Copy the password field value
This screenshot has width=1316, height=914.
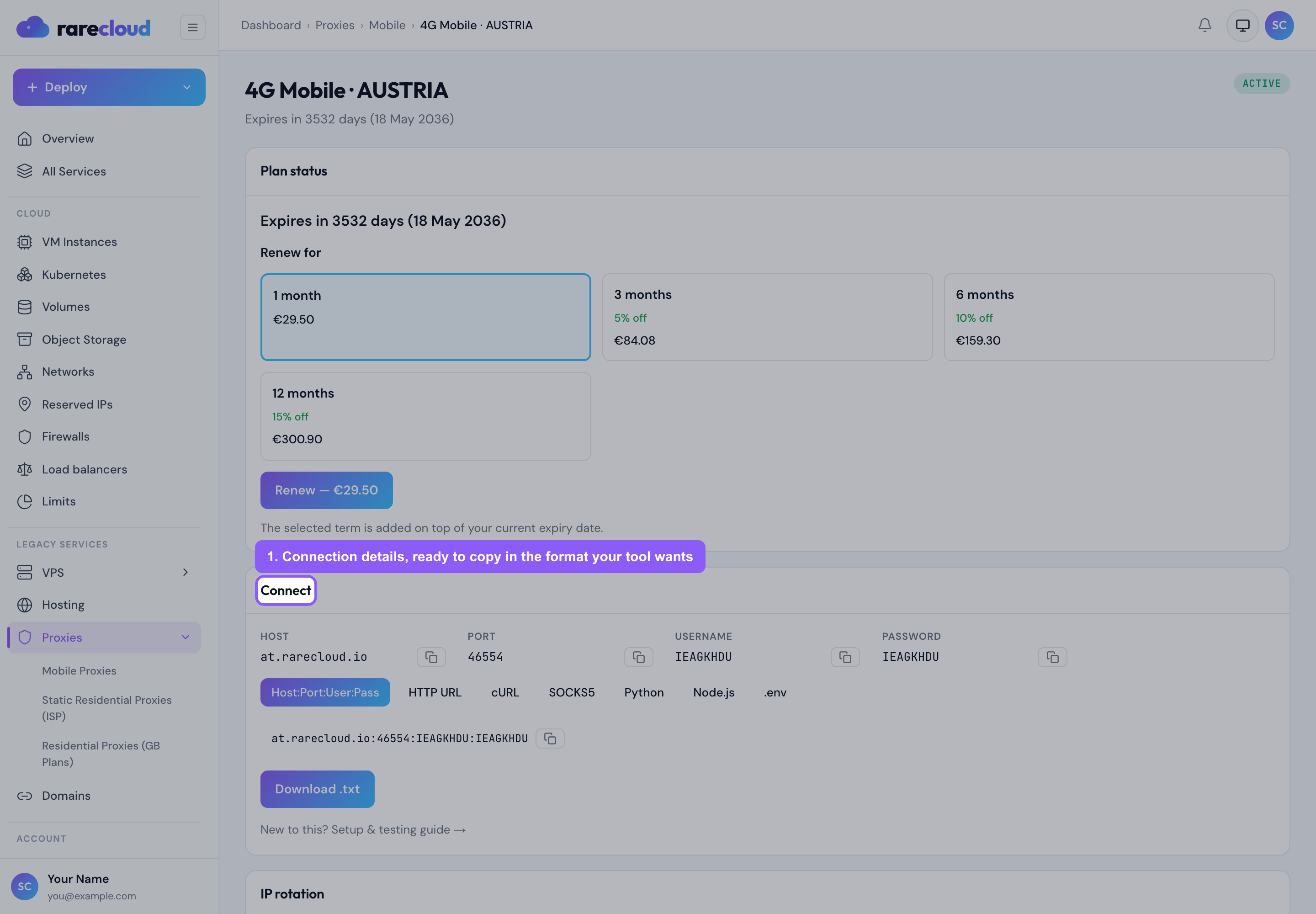pos(1052,657)
